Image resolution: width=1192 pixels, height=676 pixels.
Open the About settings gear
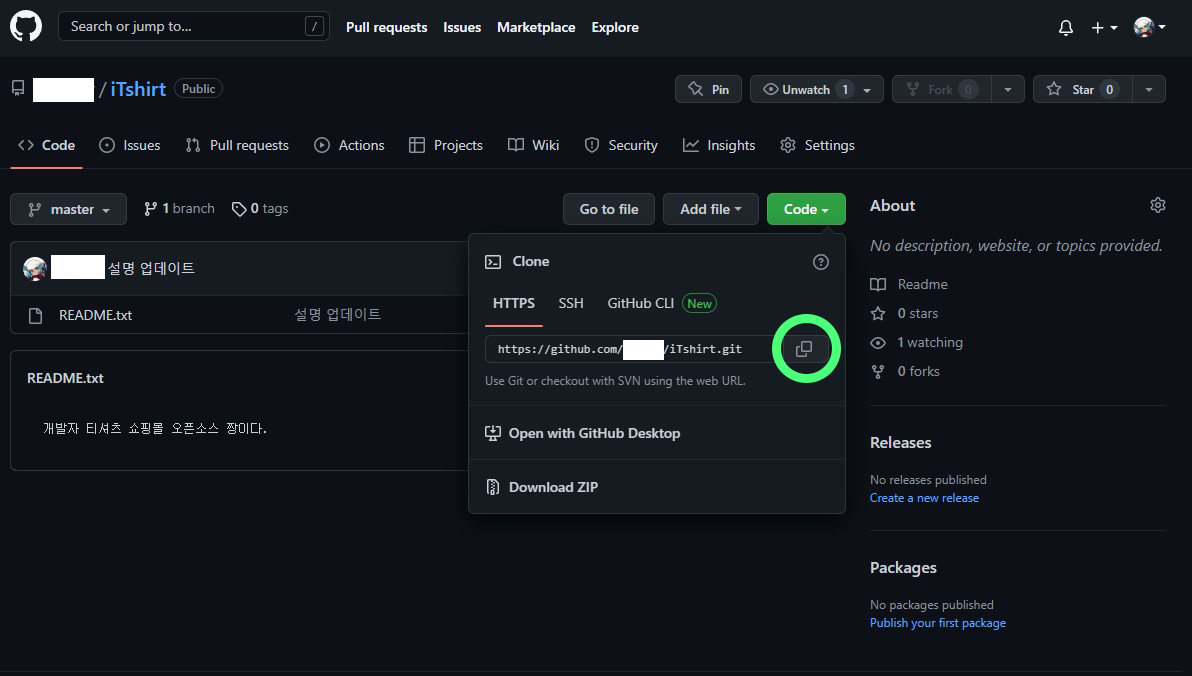[1157, 205]
